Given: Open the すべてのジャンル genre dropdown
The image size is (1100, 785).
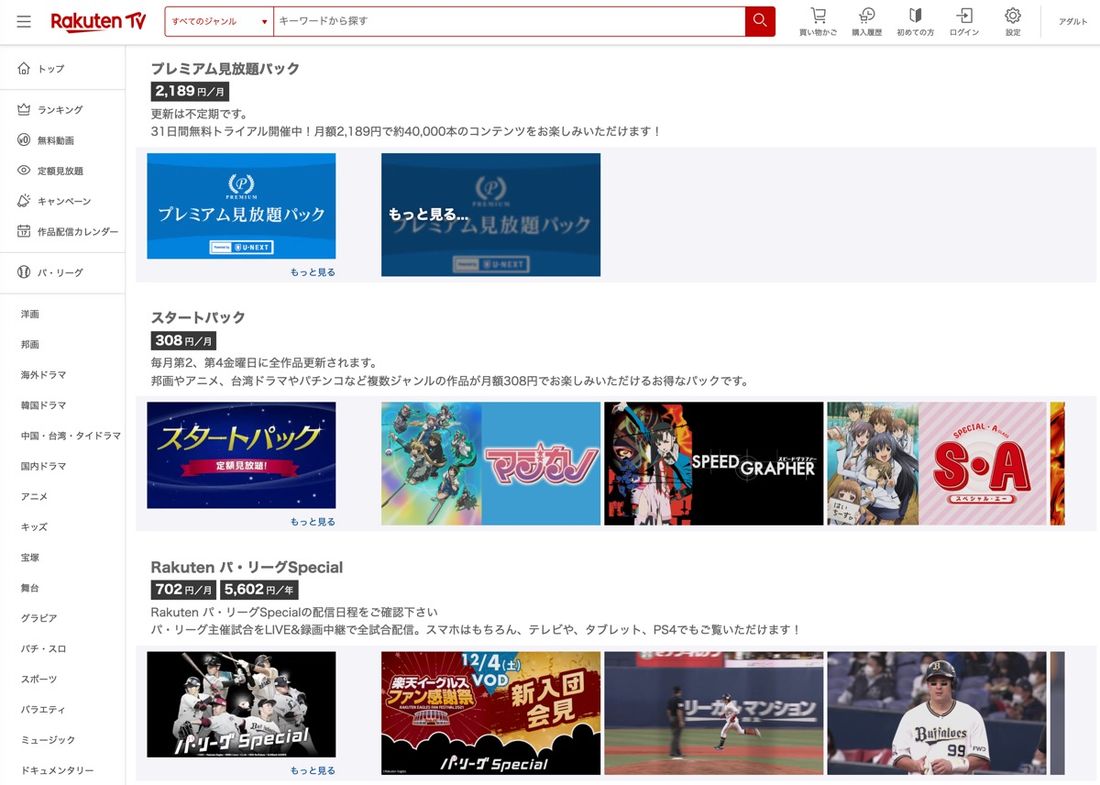Looking at the screenshot, I should point(219,22).
